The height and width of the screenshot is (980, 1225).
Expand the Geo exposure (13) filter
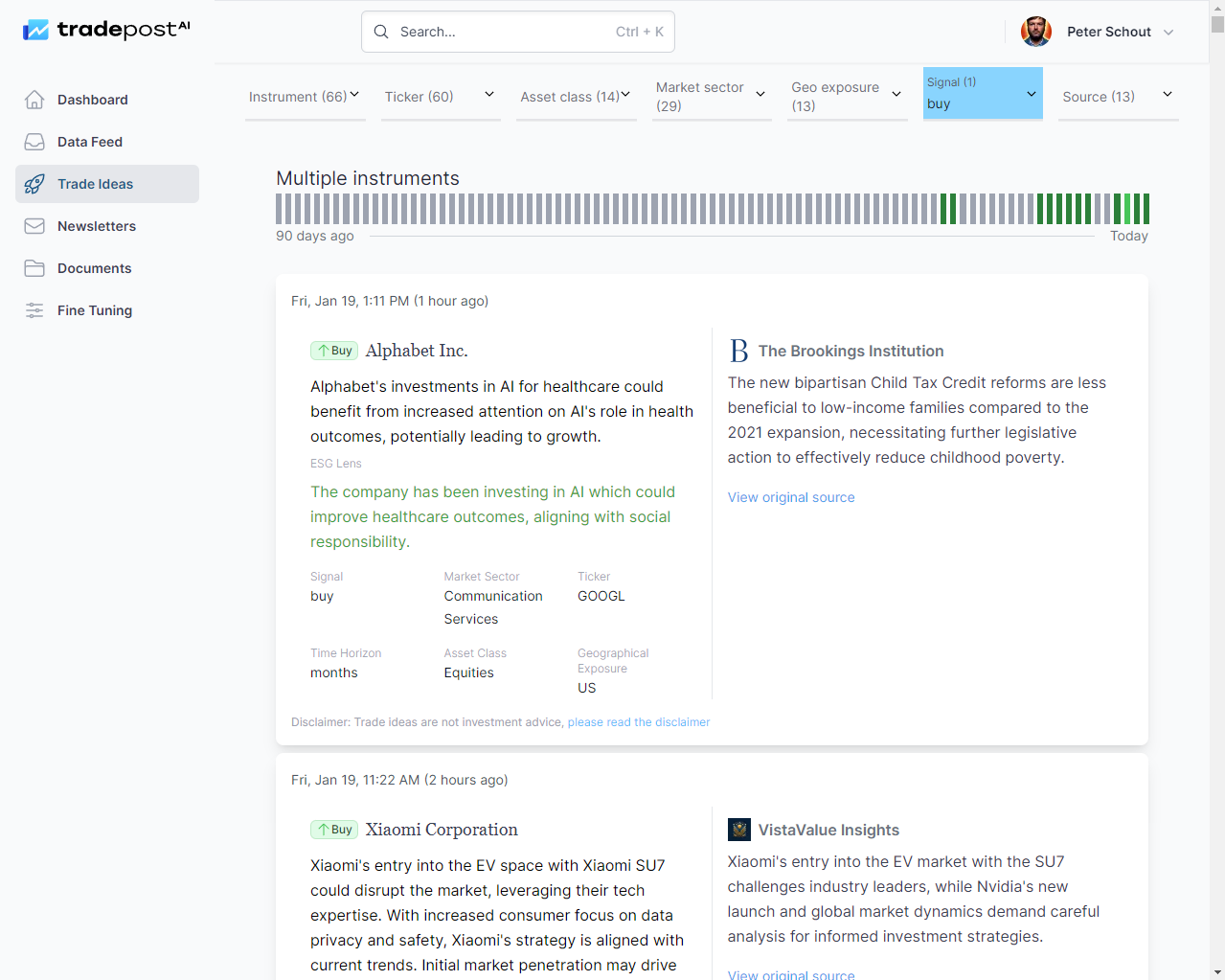(x=848, y=96)
